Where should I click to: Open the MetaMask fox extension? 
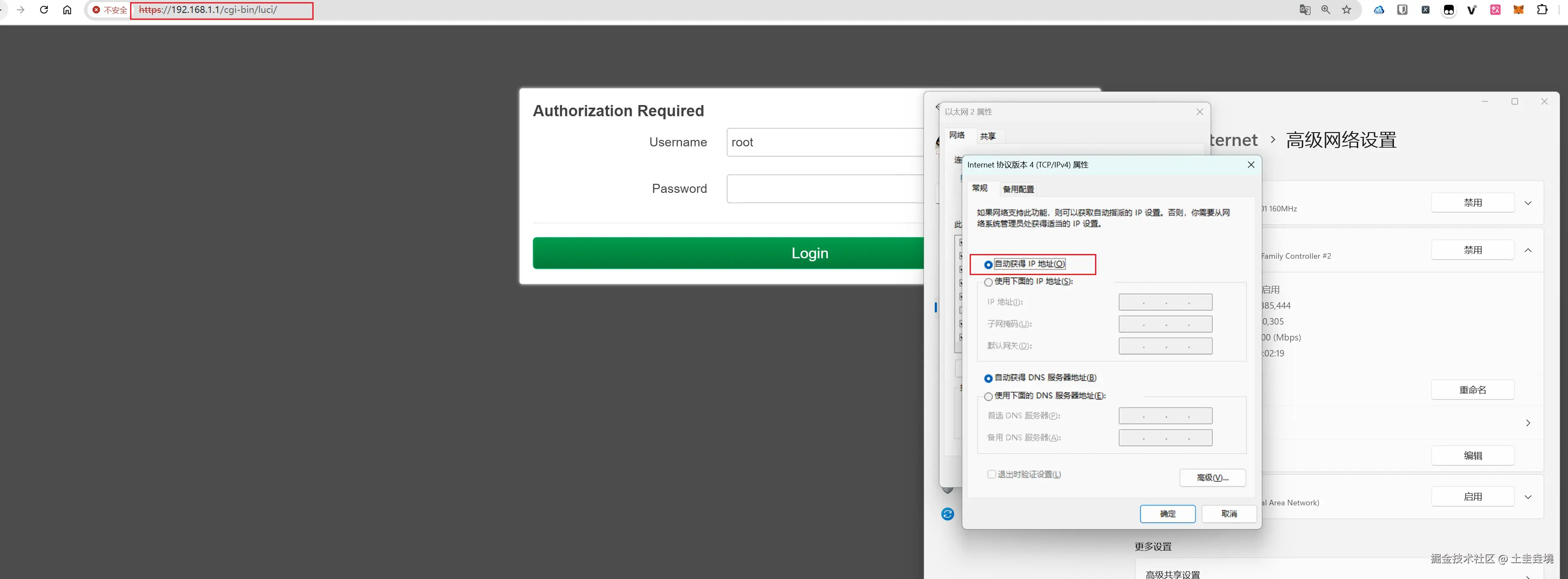tap(1518, 10)
